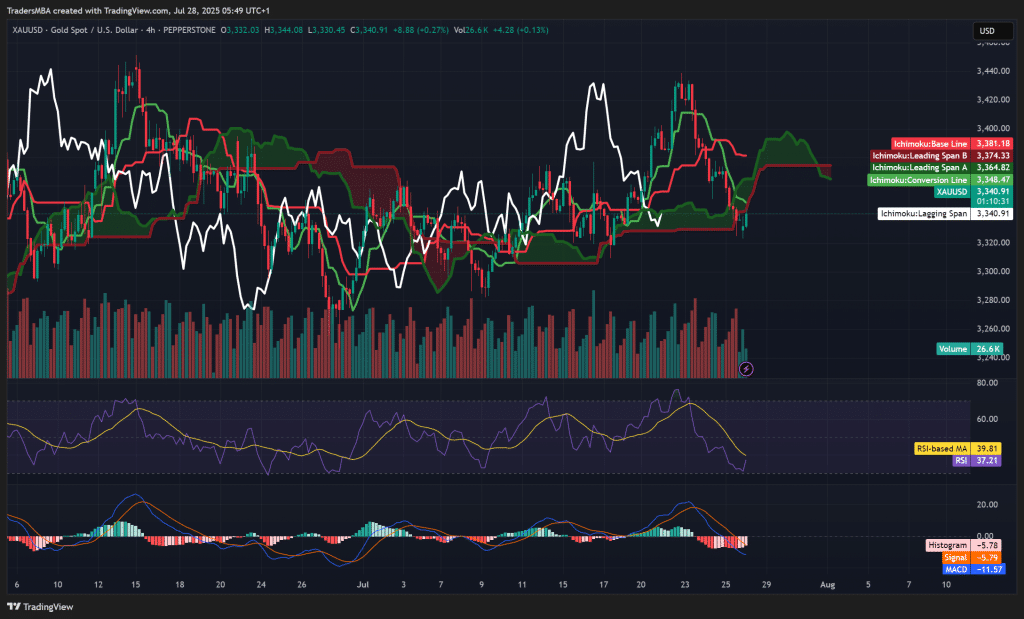Click the Jul marker on time axis
Screen dimensions: 1024x619
tap(362, 582)
